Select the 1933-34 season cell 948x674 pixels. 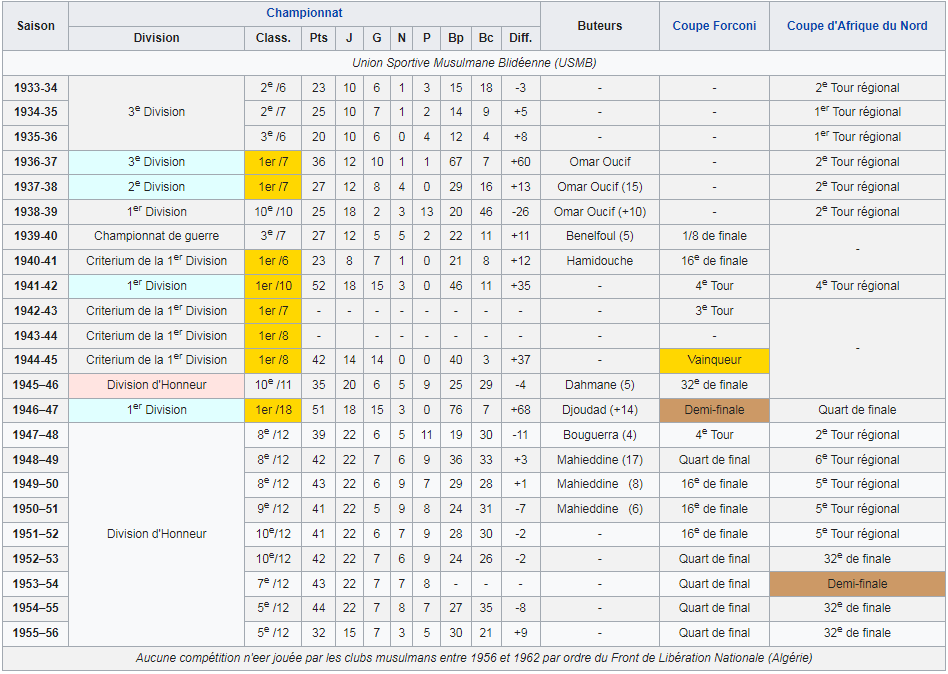pos(36,88)
